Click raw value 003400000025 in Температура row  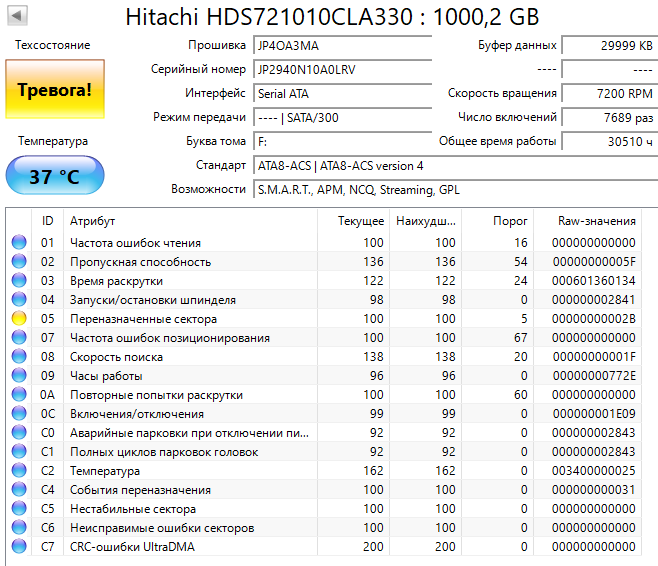pyautogui.click(x=593, y=471)
